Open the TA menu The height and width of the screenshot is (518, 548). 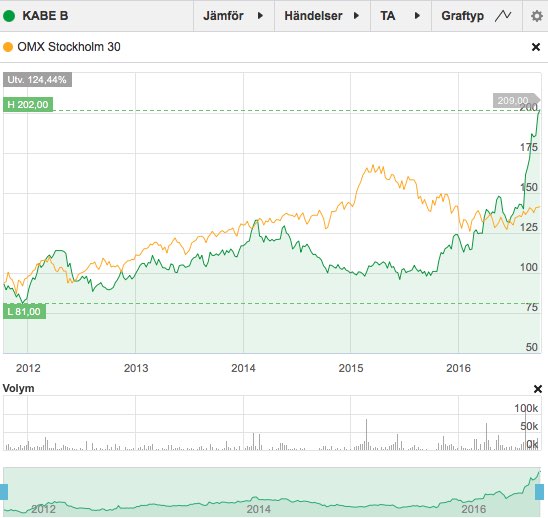tap(401, 16)
